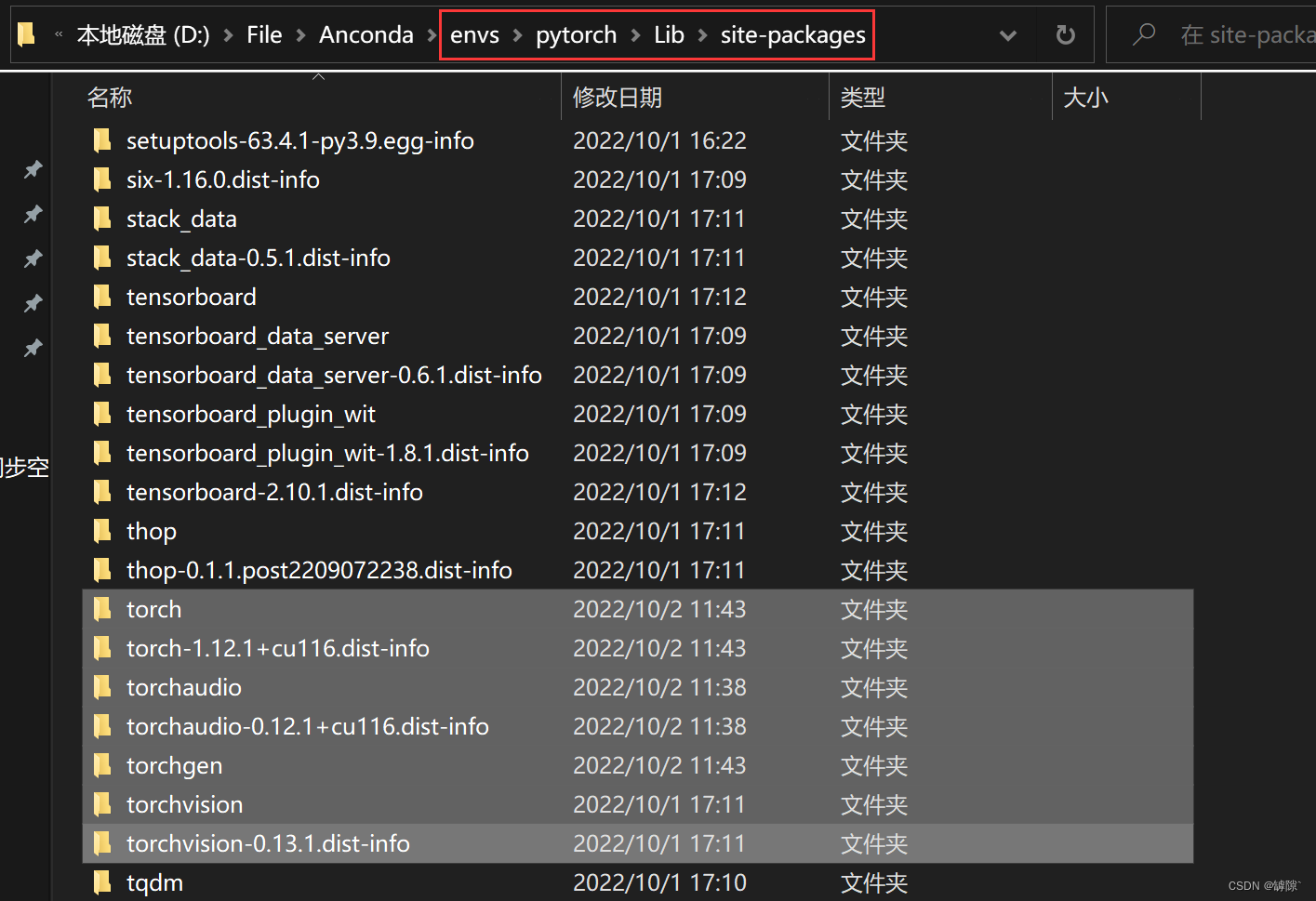Navigate to 本地磁盘 (D:) breadcrumb

coord(143,35)
